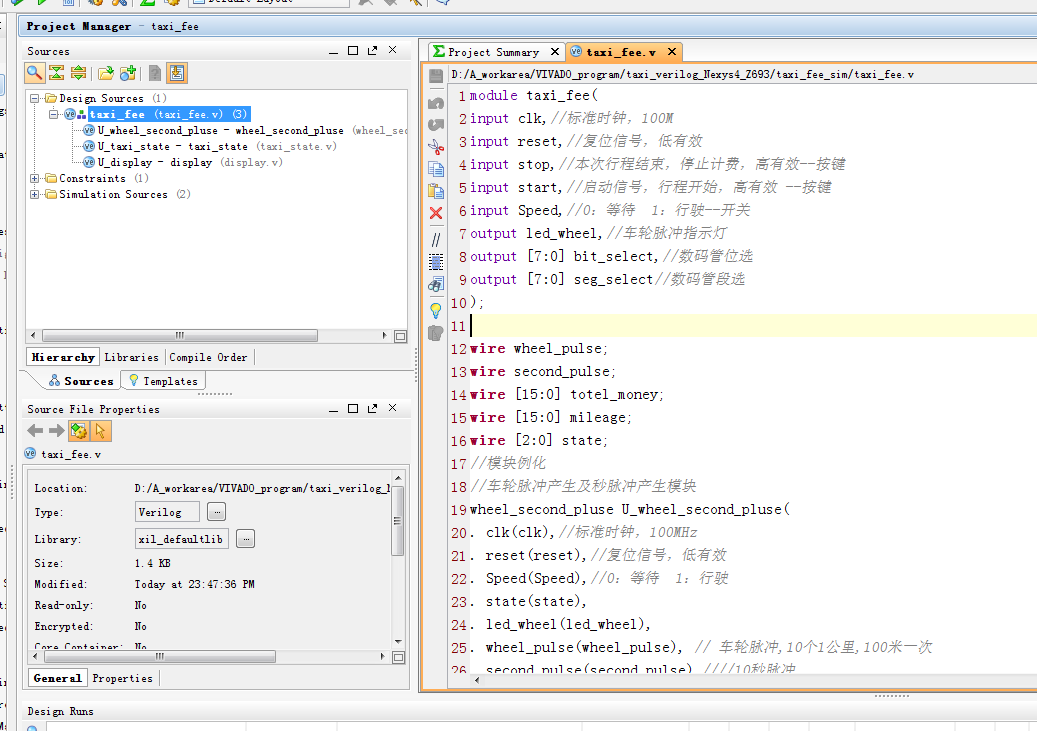The height and width of the screenshot is (731, 1037).
Task: Collapse all items in Sources panel
Action: click(x=57, y=73)
